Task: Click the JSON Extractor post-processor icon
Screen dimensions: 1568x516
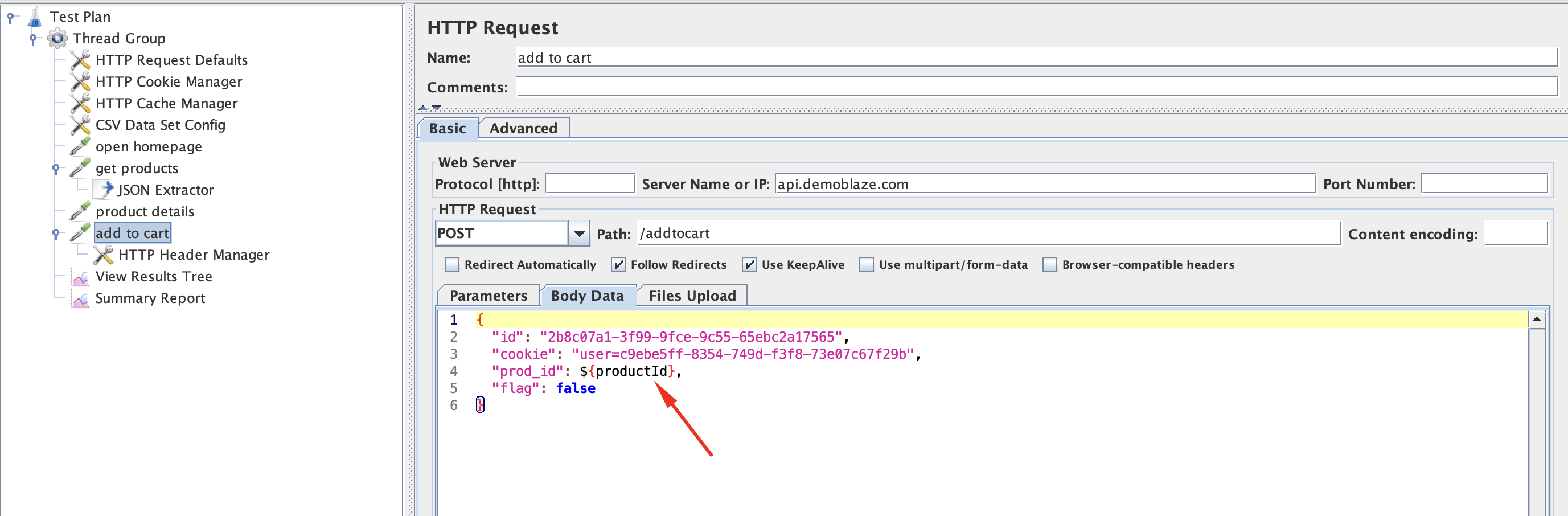Action: [104, 190]
